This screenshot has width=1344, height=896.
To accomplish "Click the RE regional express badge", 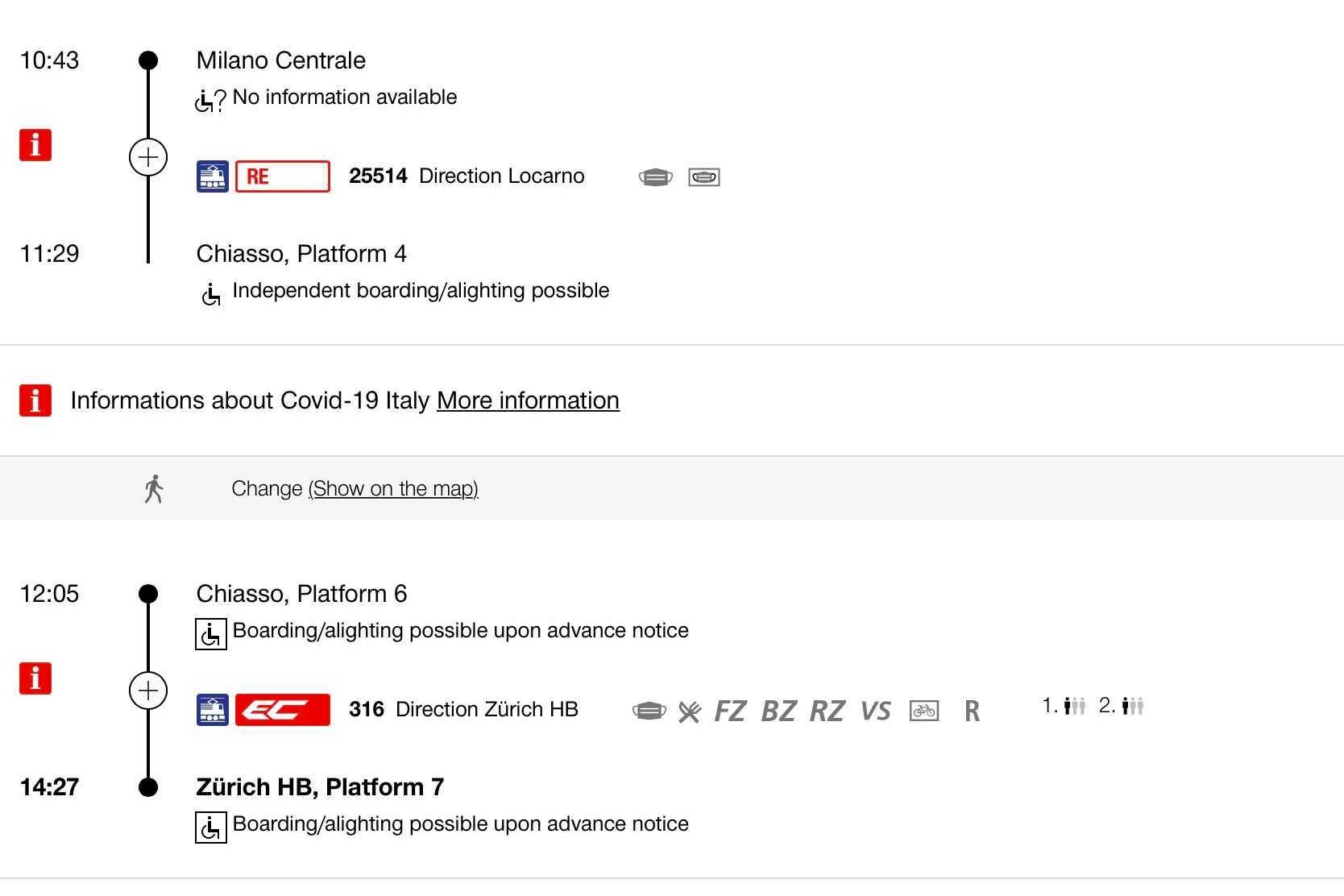I will (283, 176).
